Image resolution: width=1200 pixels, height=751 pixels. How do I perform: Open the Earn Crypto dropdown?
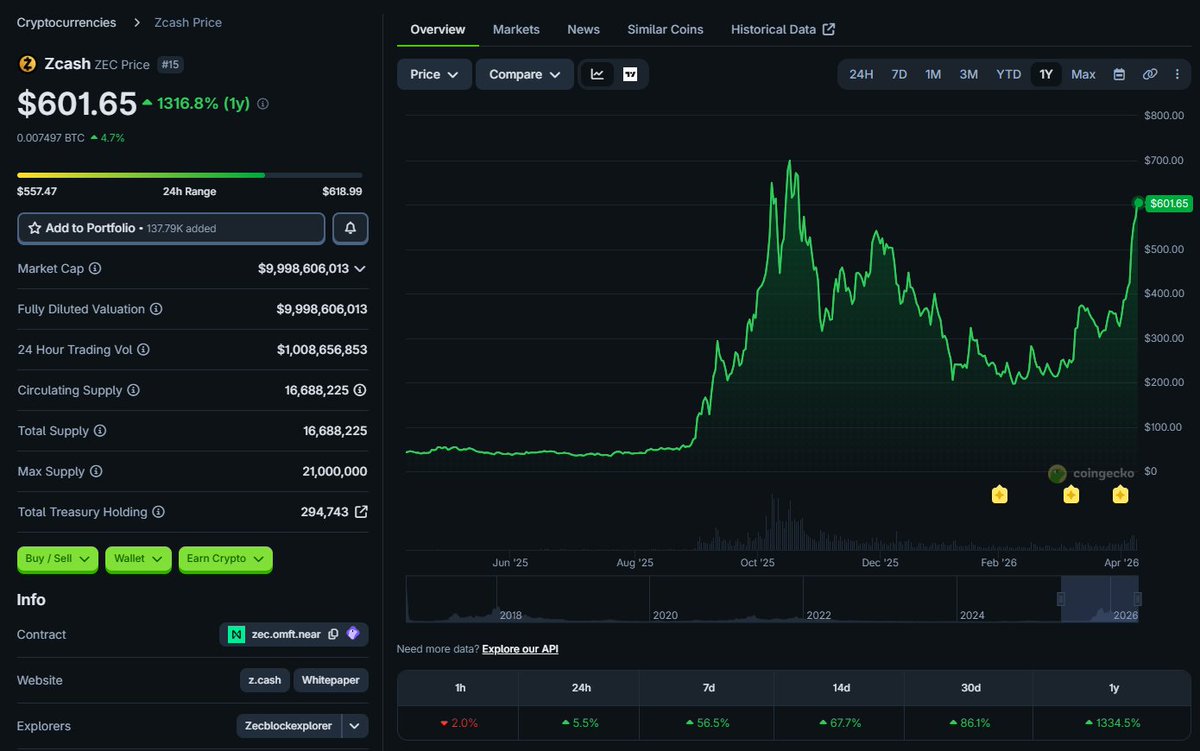coord(226,559)
